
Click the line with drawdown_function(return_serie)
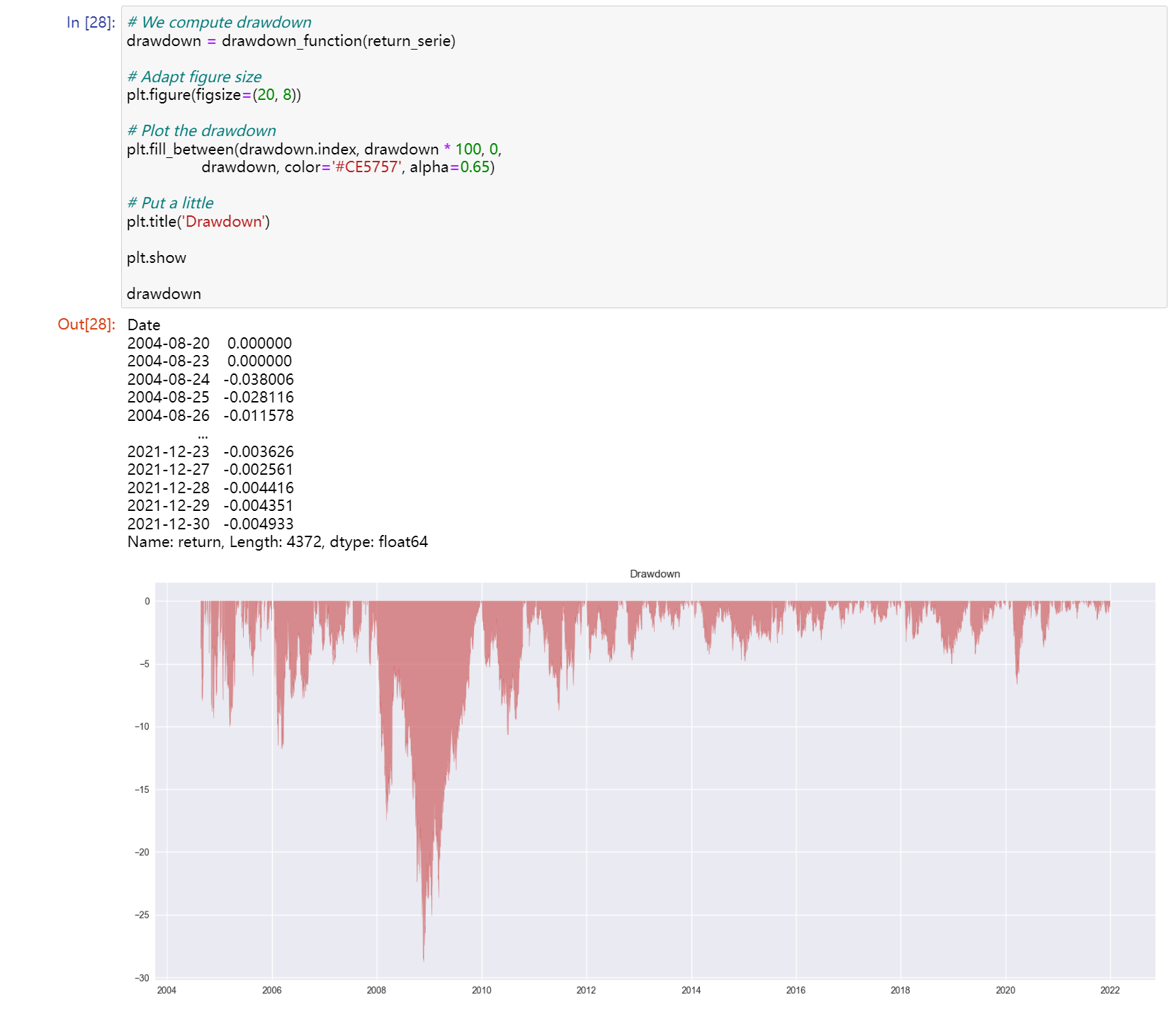coord(291,41)
